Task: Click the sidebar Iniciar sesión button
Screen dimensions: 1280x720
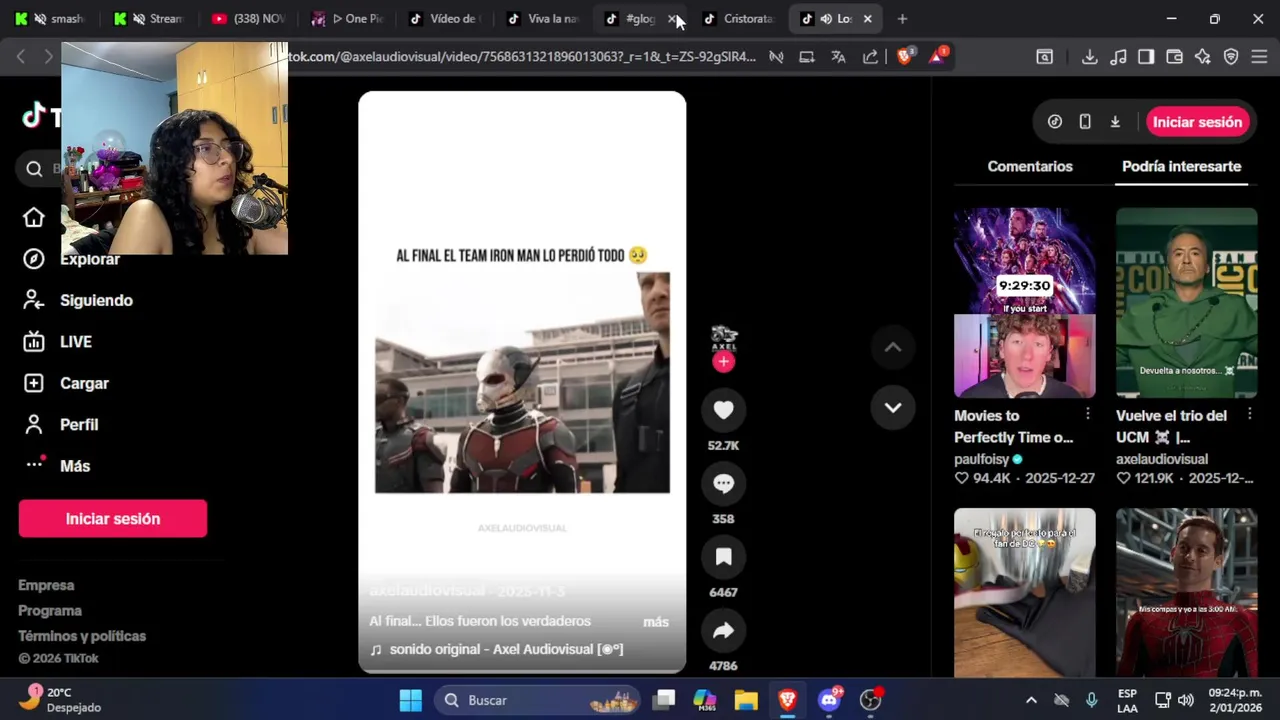Action: pyautogui.click(x=113, y=519)
